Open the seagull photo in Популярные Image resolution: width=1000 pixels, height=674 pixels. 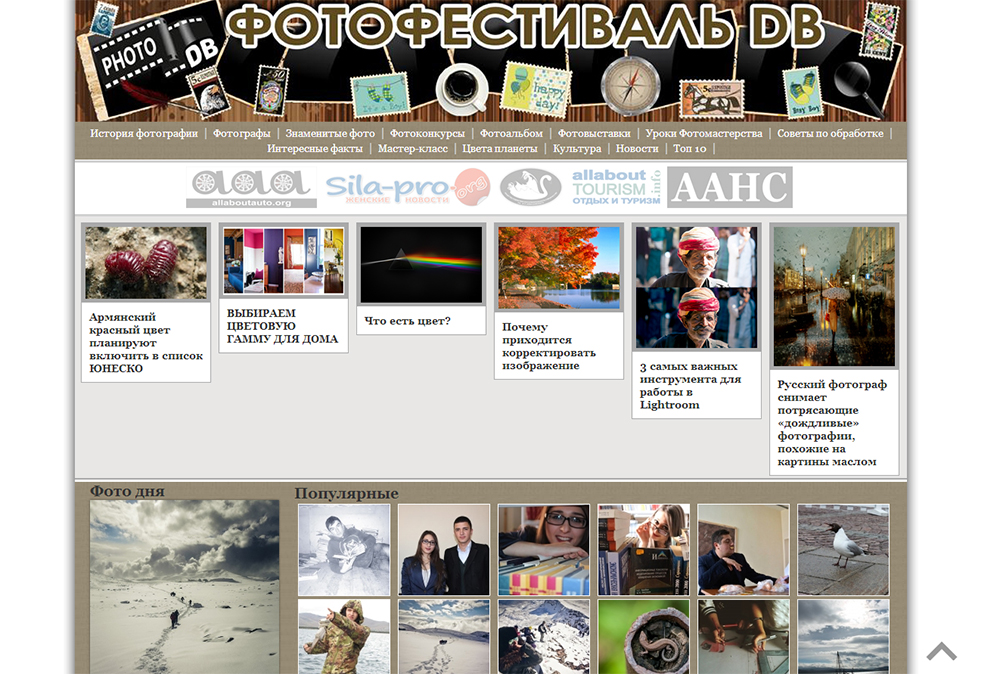click(x=842, y=550)
